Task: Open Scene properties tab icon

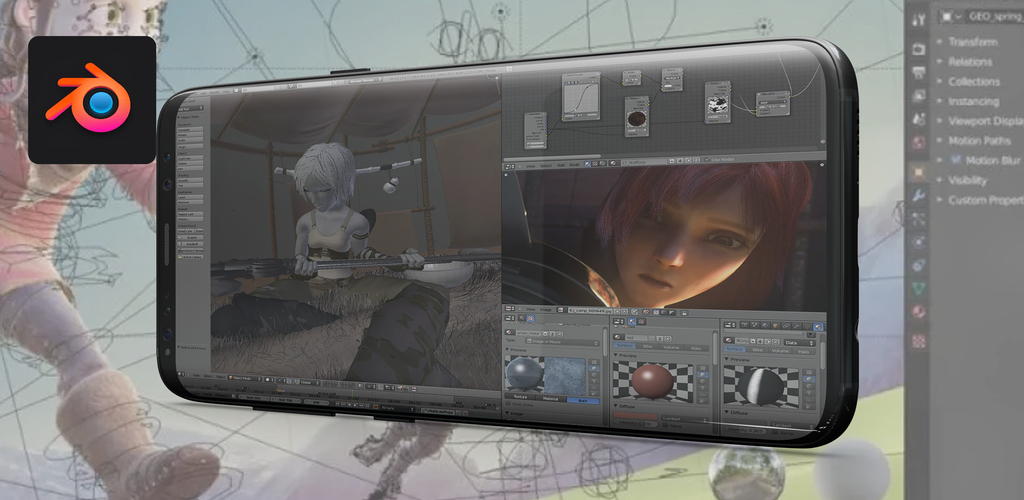Action: (919, 118)
